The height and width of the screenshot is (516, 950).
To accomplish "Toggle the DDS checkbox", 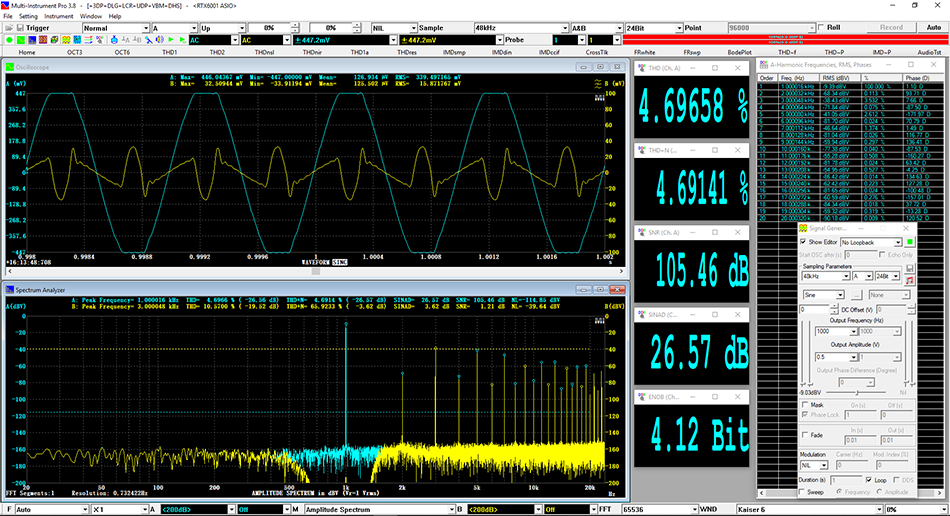I will [x=895, y=480].
